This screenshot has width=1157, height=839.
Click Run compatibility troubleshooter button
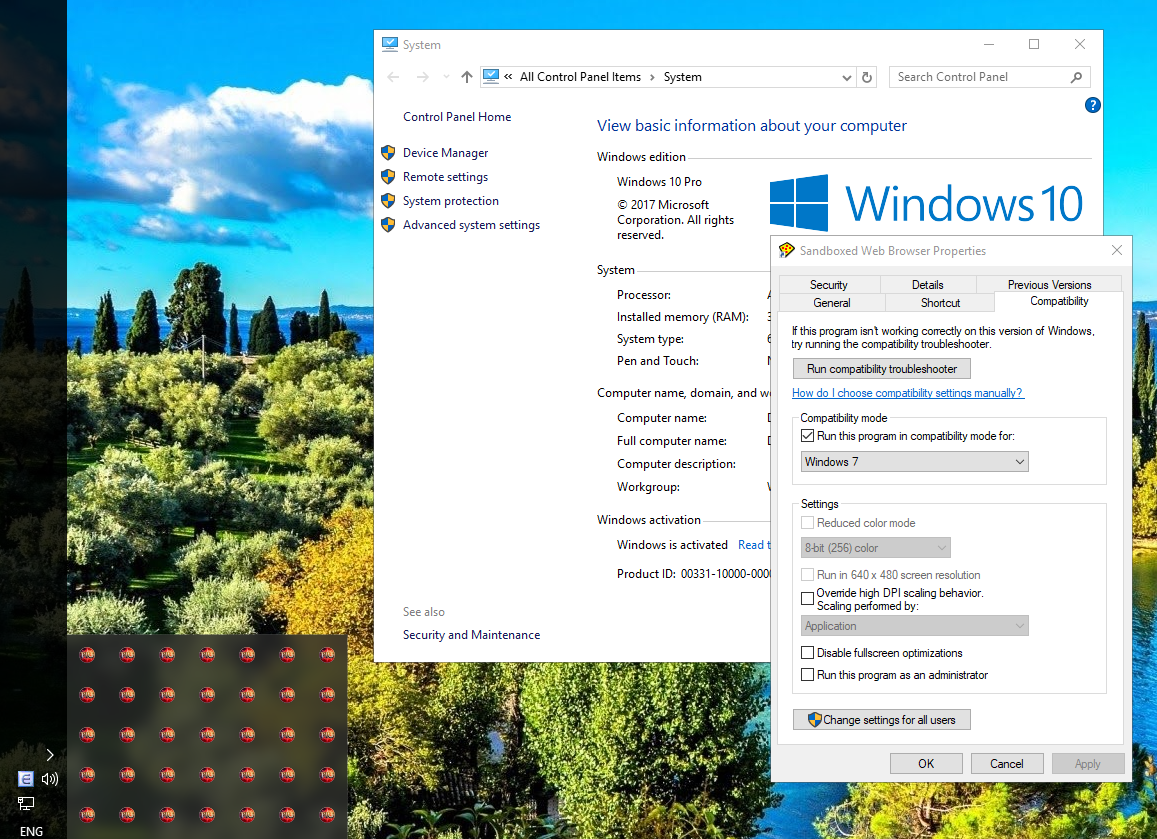click(x=882, y=369)
